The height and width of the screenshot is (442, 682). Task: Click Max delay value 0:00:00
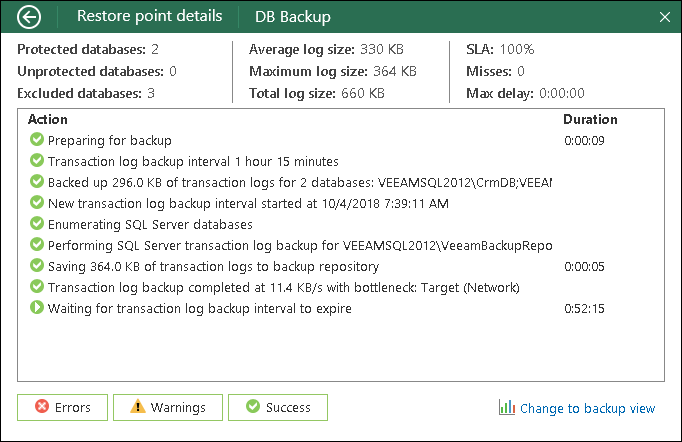562,93
